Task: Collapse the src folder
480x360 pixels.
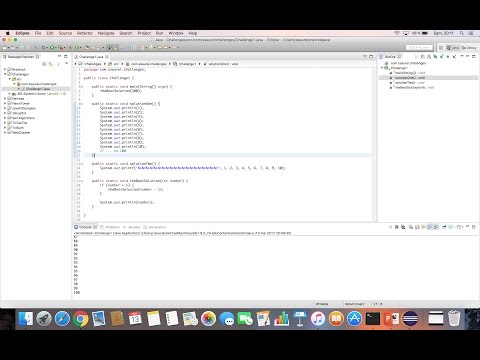Action: click(10, 79)
